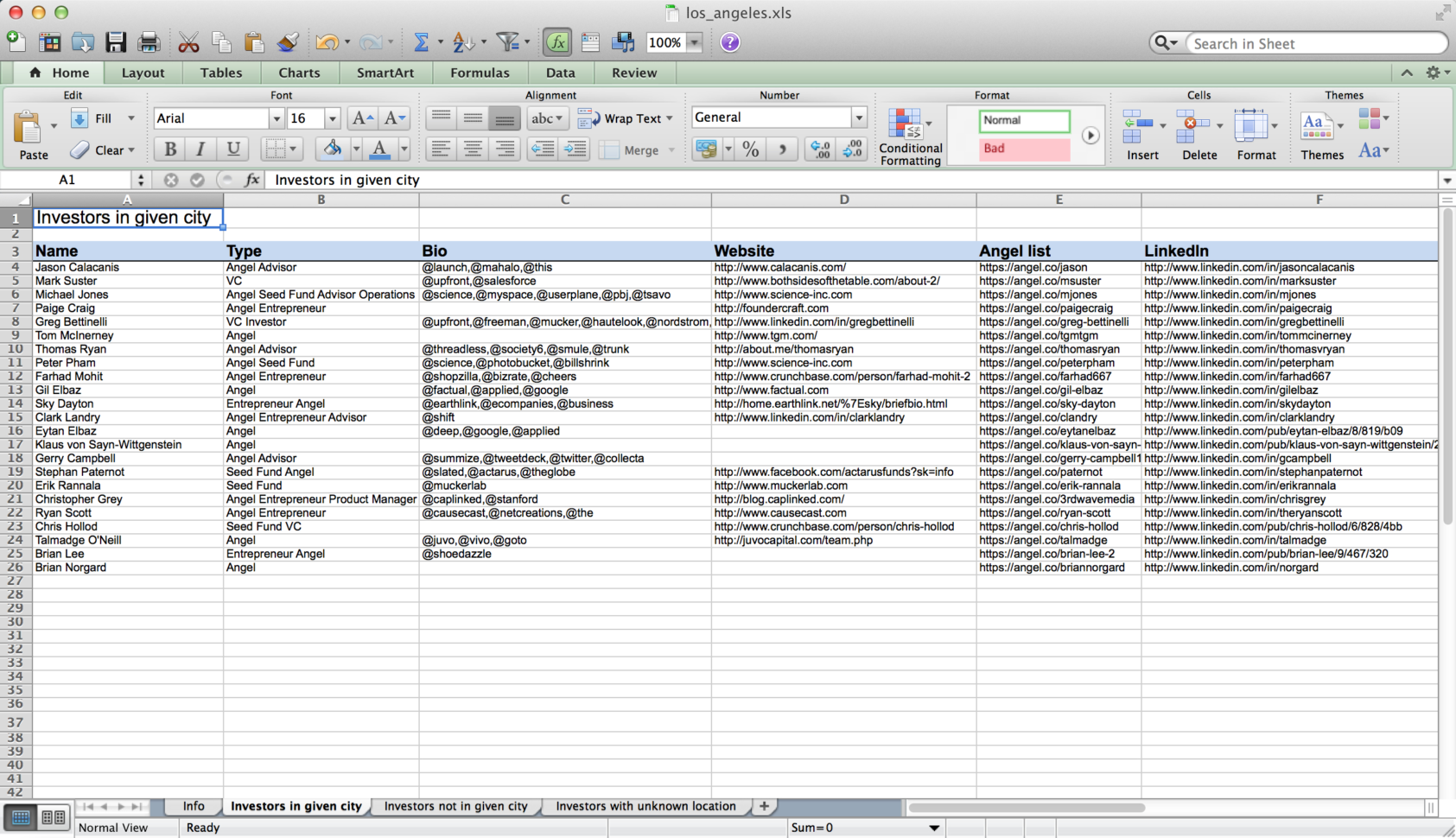Switch to Normal View button in the status bar
The height and width of the screenshot is (838, 1456).
coord(21,816)
